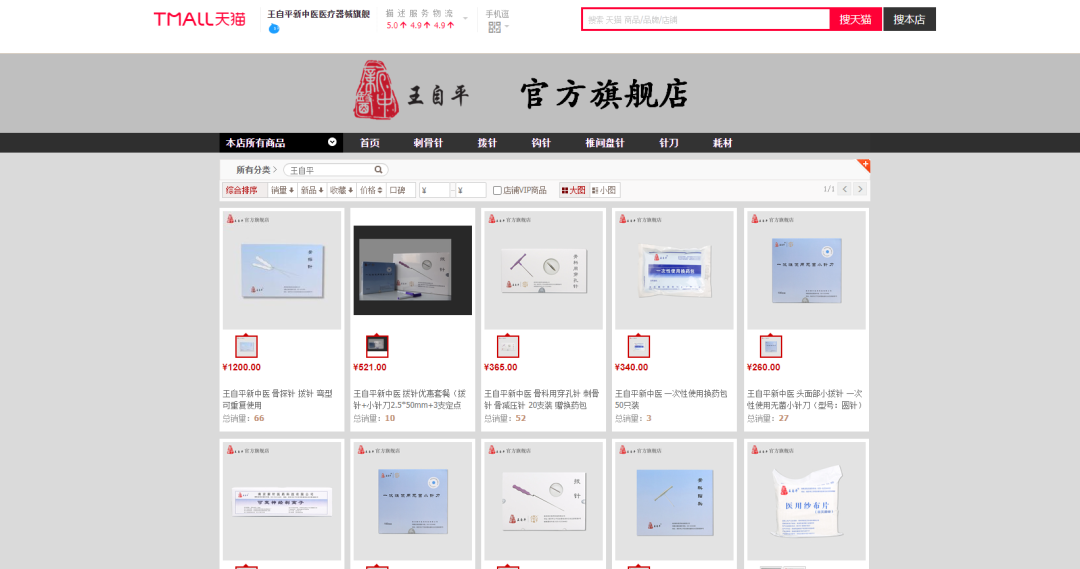Open the 耗材 navigation tab

click(723, 143)
